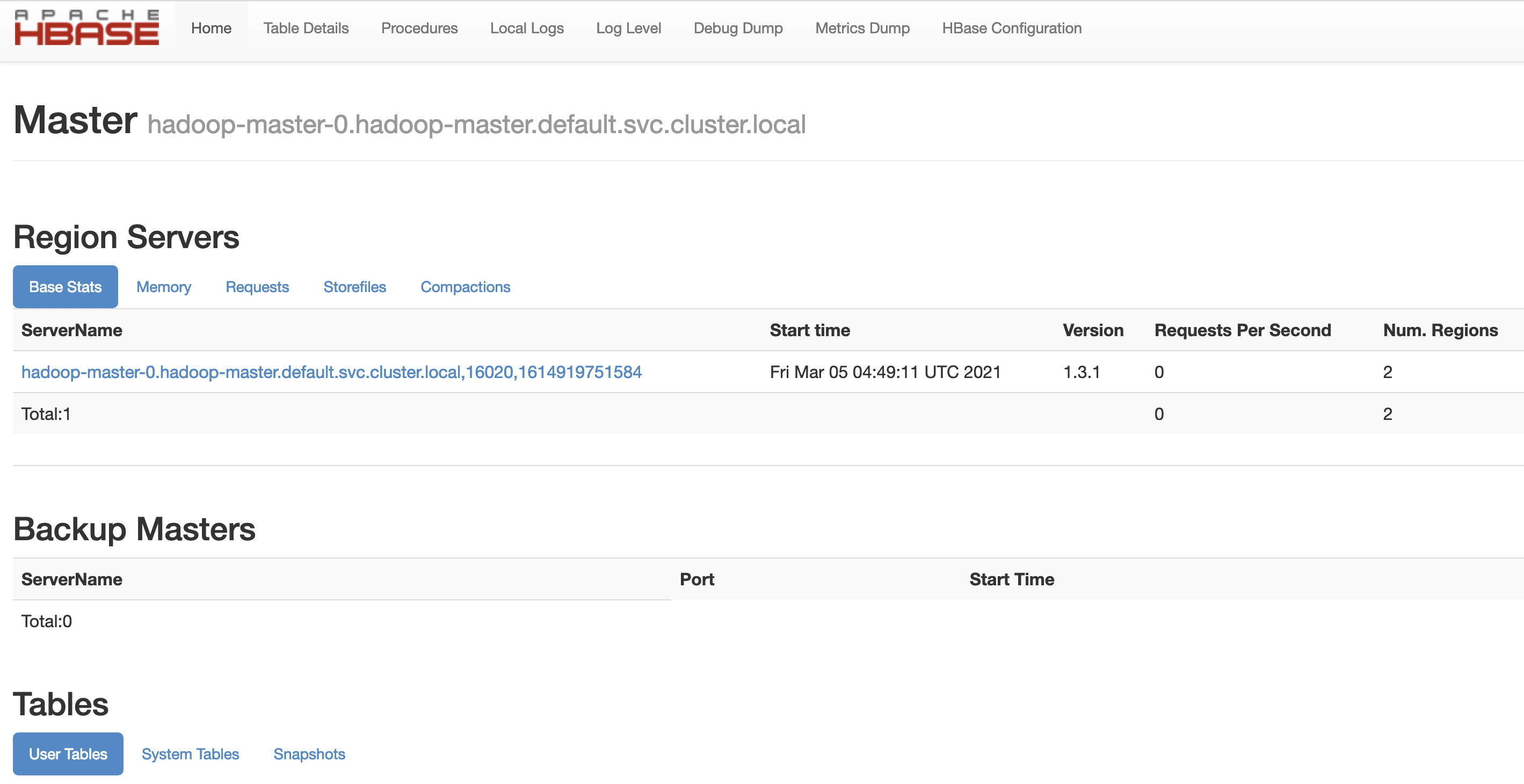The width and height of the screenshot is (1524, 784).
Task: Switch to System Tables tab
Action: pos(190,754)
